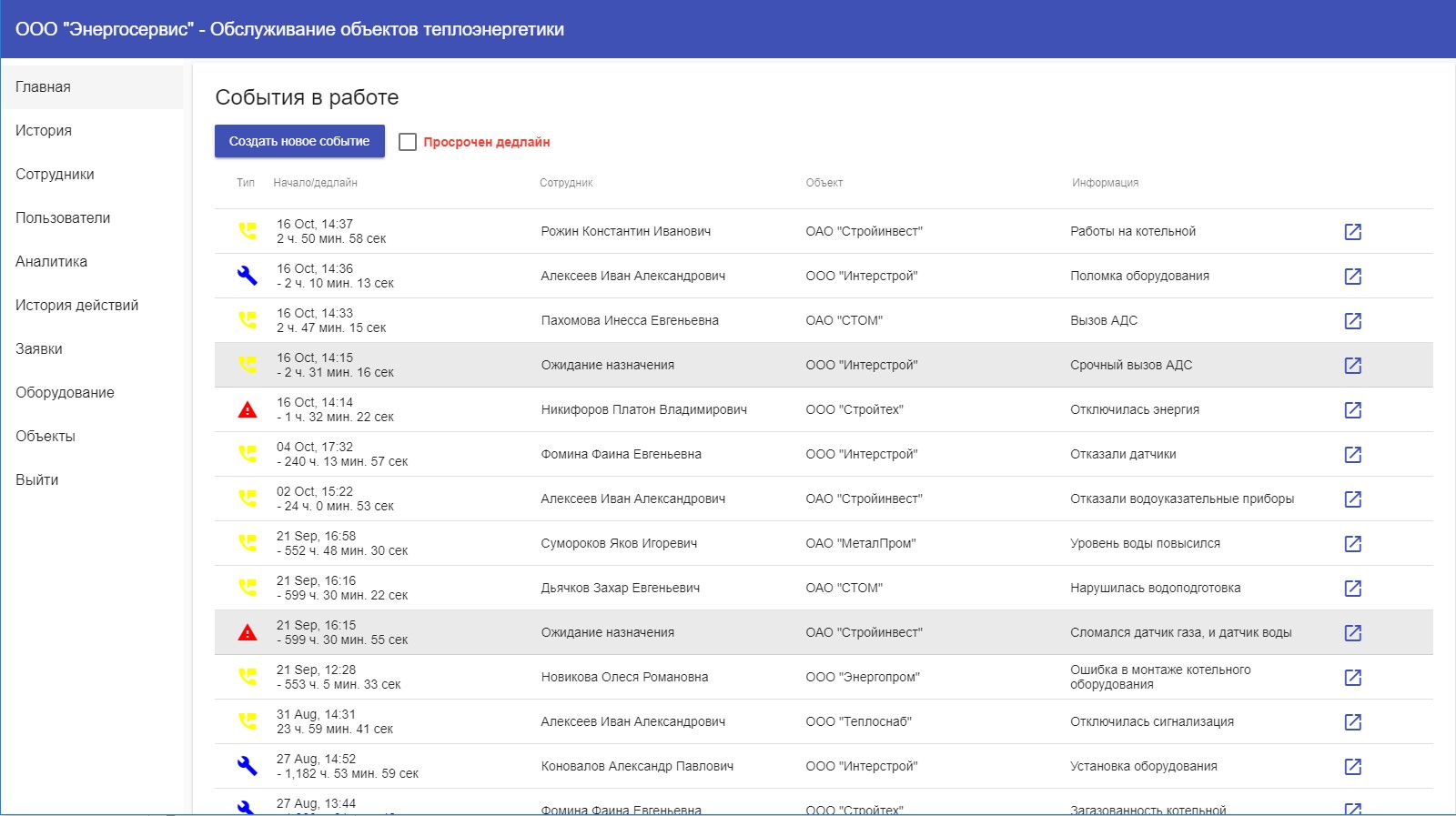
Task: Open Заявки section in the sidebar
Action: coord(92,349)
